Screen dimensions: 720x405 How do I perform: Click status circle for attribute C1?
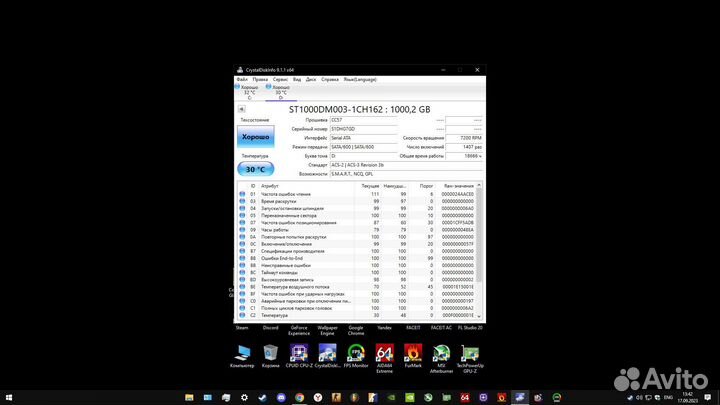pos(242,308)
